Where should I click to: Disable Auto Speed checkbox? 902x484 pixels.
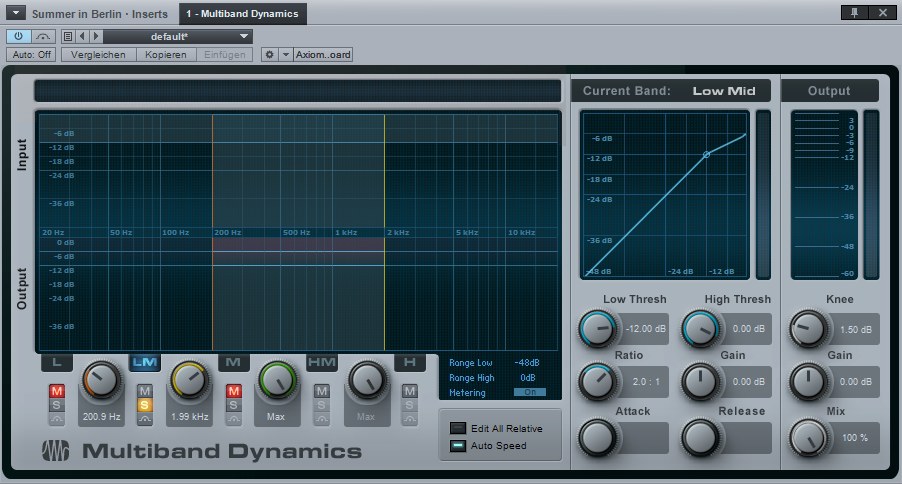pyautogui.click(x=458, y=445)
